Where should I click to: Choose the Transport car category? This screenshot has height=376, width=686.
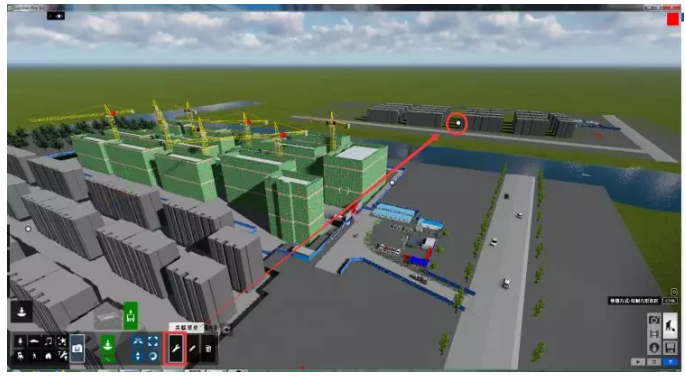34,341
